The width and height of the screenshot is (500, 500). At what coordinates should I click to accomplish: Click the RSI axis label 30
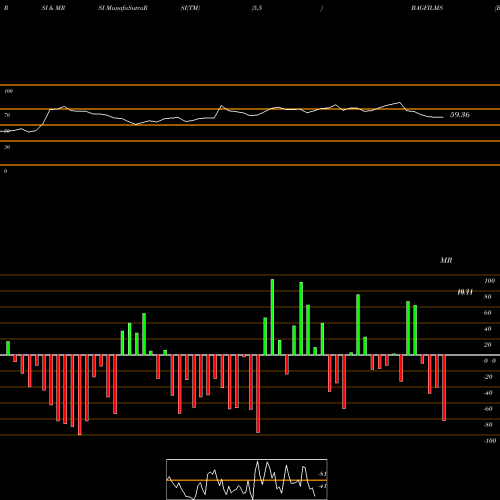[x=7, y=147]
